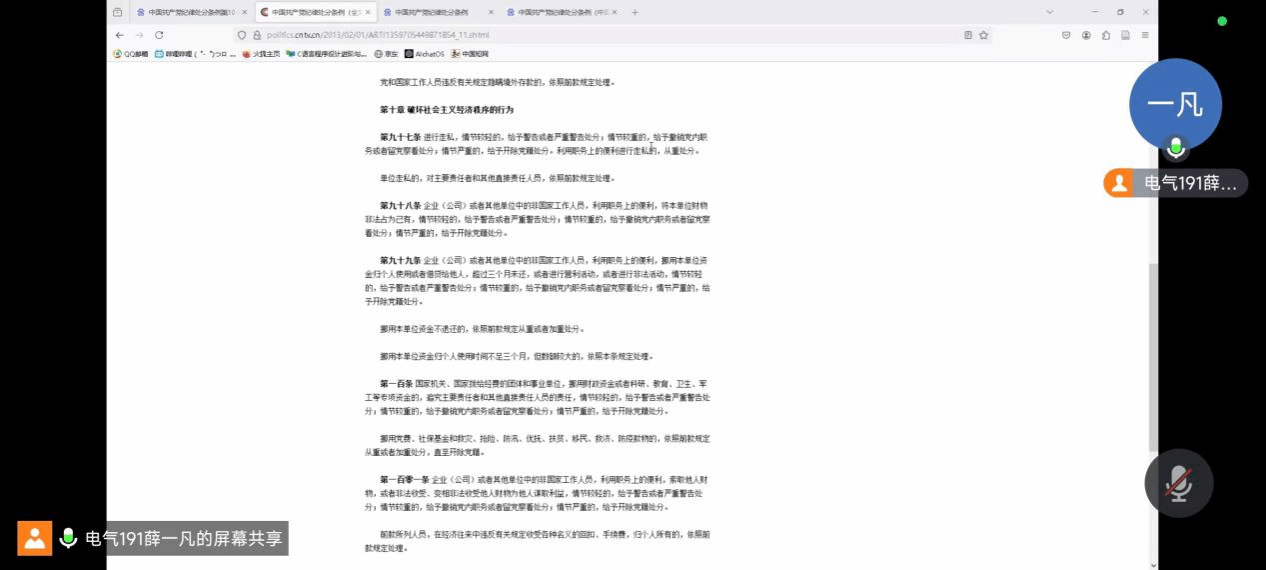Open the extensions puzzle icon

(x=1106, y=34)
